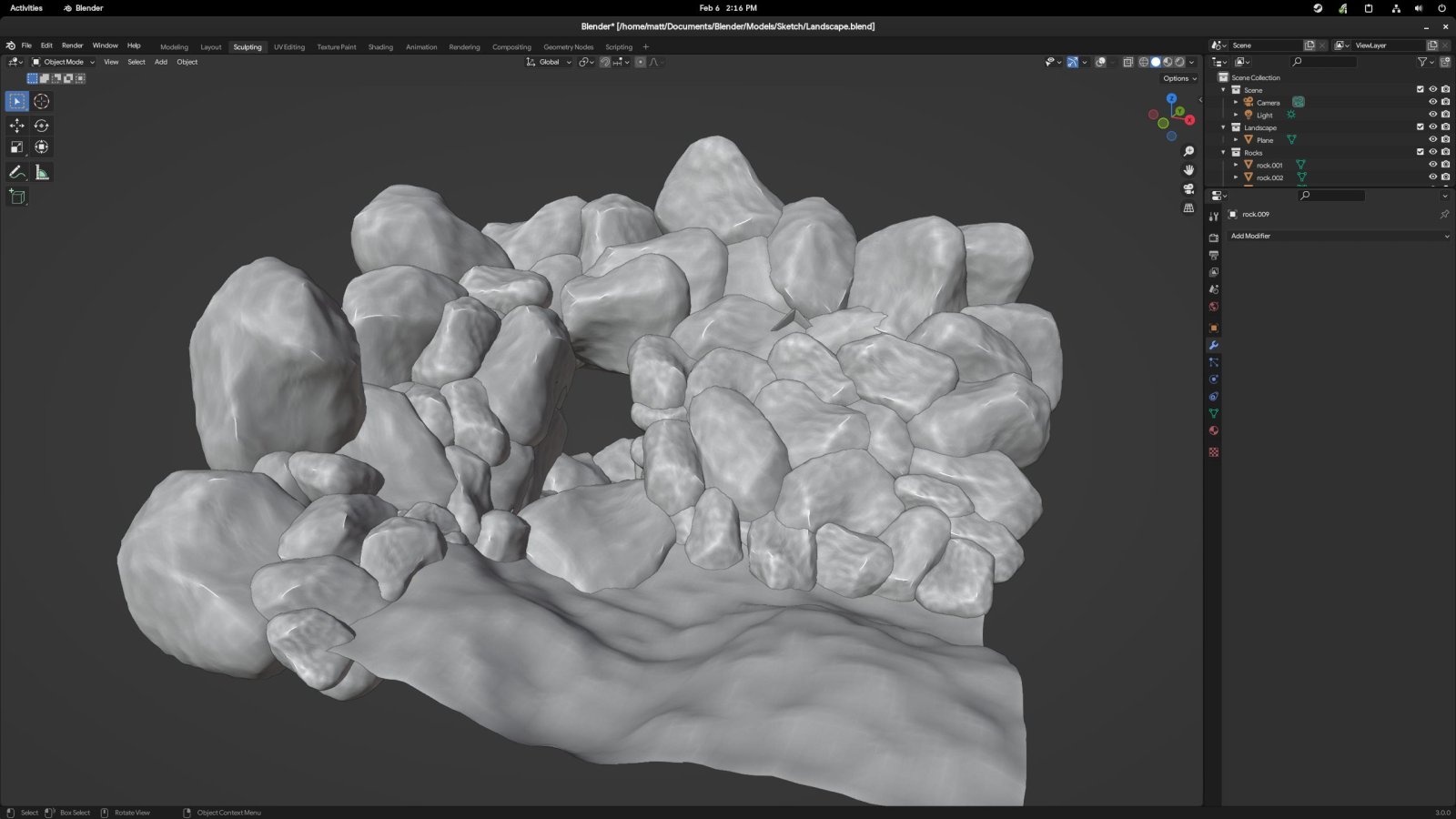The height and width of the screenshot is (819, 1456).
Task: Open the viewport Options dropdown
Action: 1179,78
